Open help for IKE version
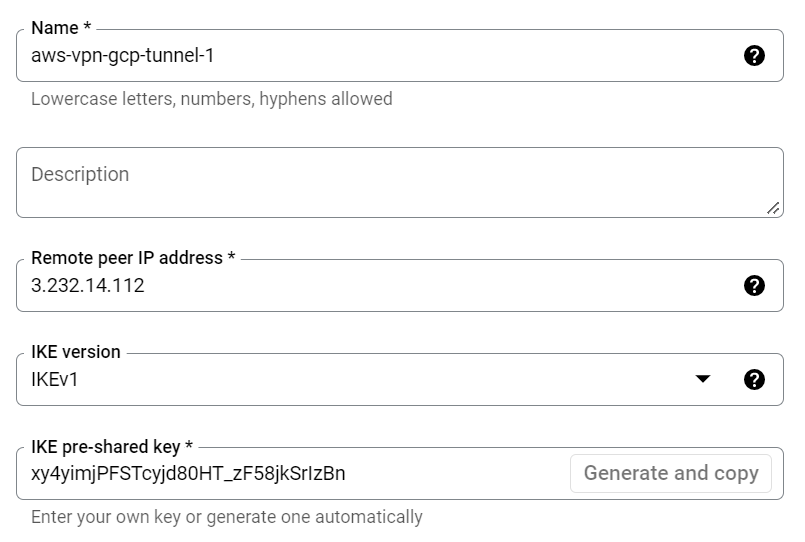The image size is (805, 542). click(x=755, y=379)
